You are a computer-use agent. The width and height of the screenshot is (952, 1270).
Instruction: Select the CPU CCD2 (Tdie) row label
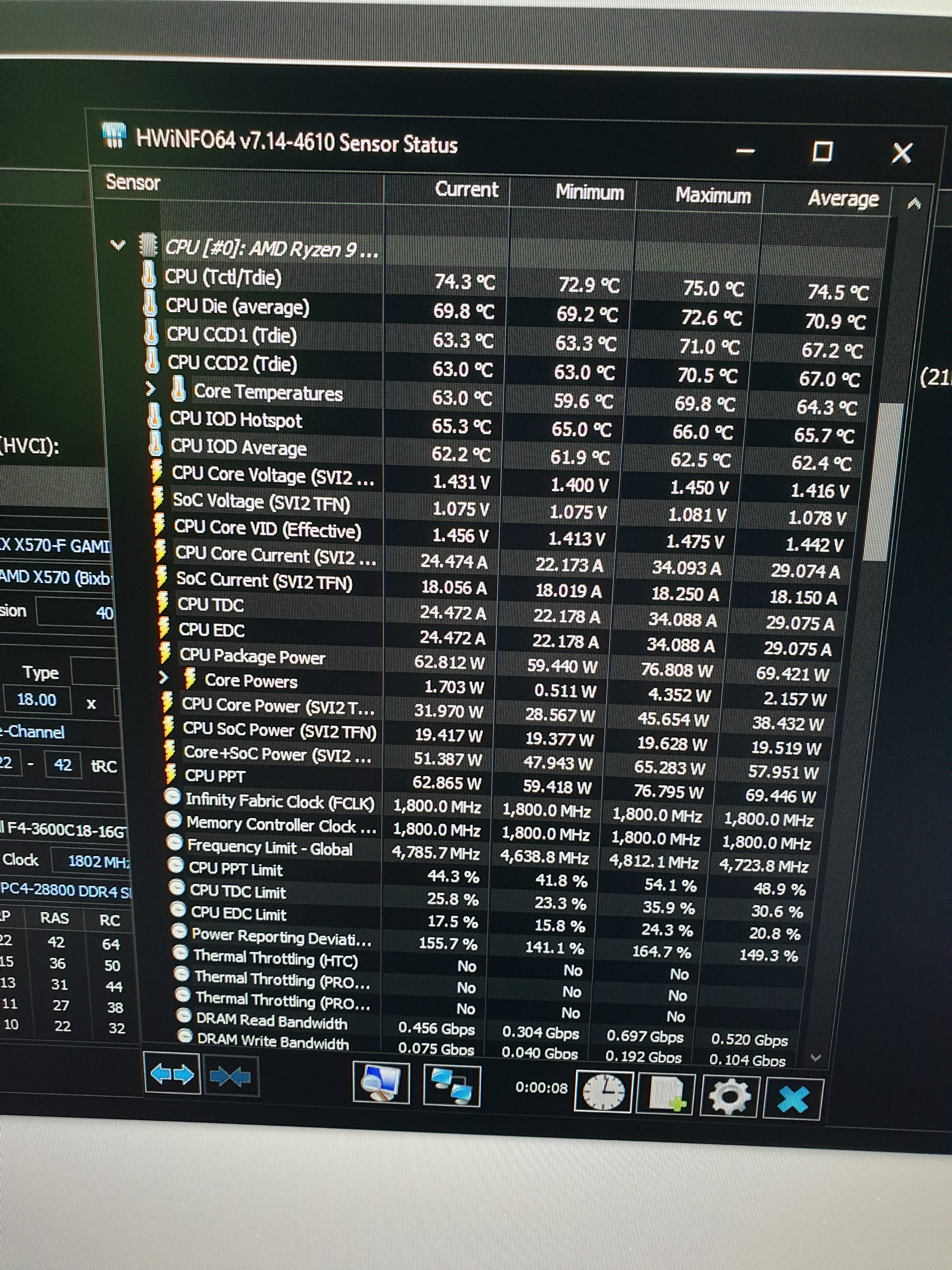pos(232,363)
